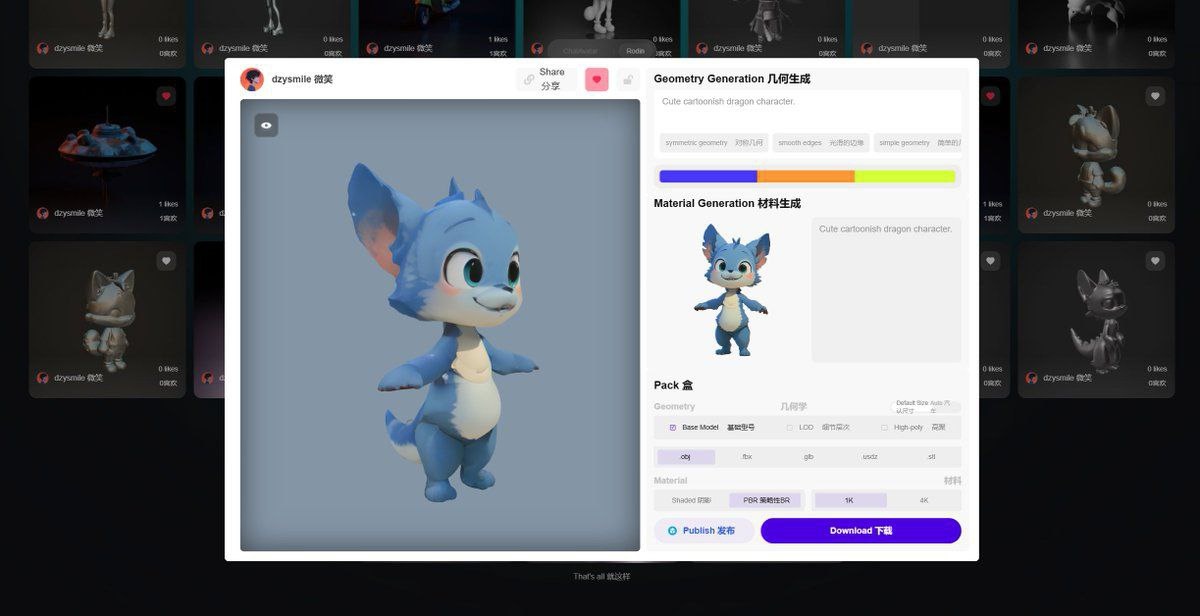Viewport: 1200px width, 616px height.
Task: Click heart on tan cat figurine card
Action: pos(166,261)
